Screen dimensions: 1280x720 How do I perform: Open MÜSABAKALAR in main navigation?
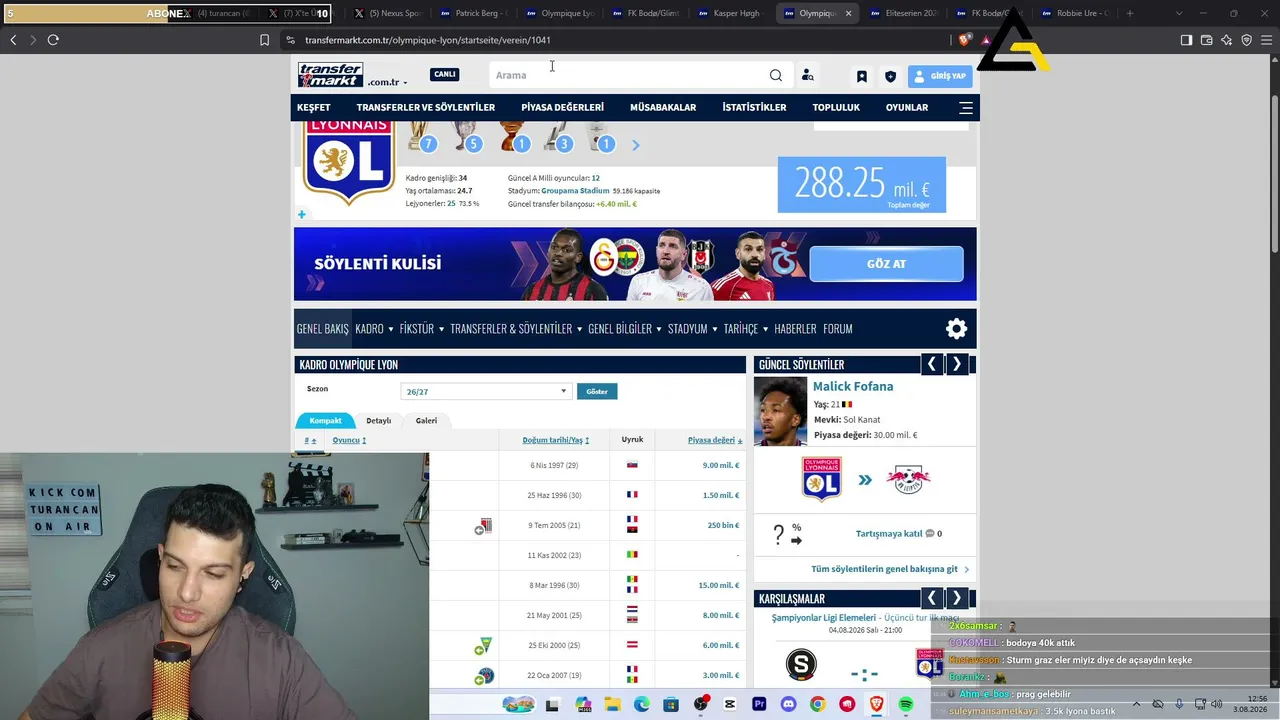point(663,107)
